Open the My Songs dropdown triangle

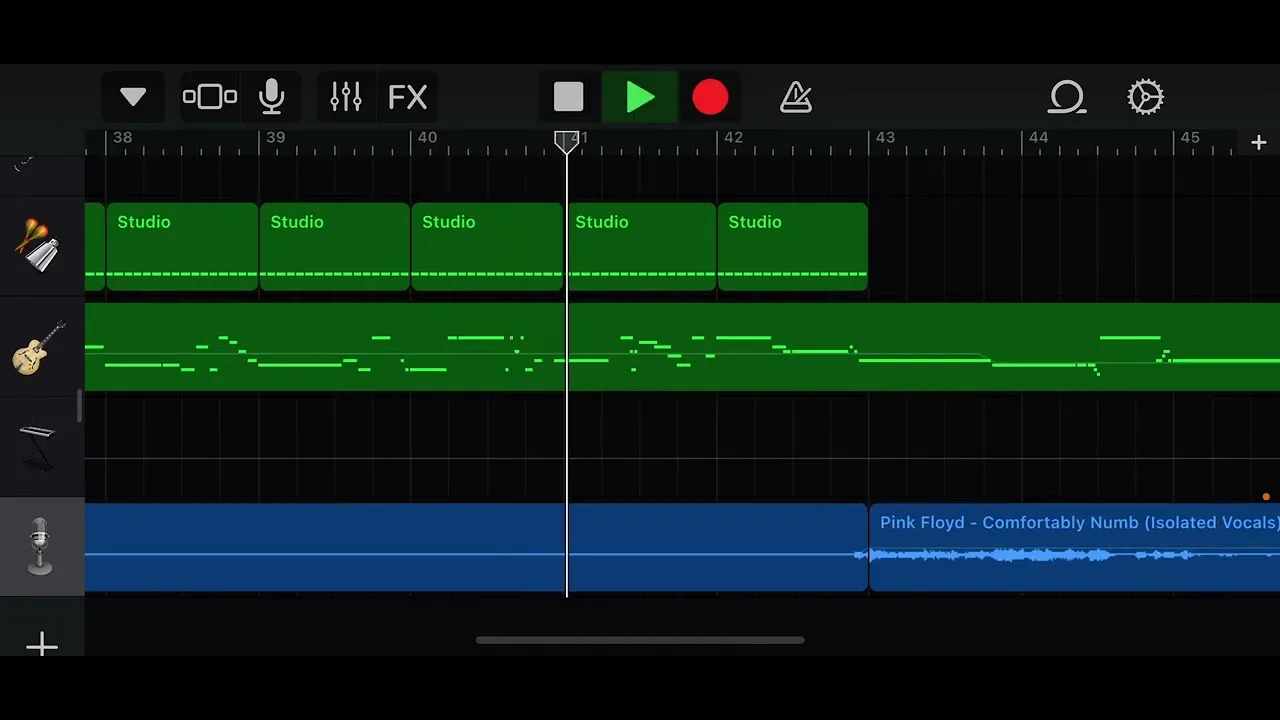133,97
